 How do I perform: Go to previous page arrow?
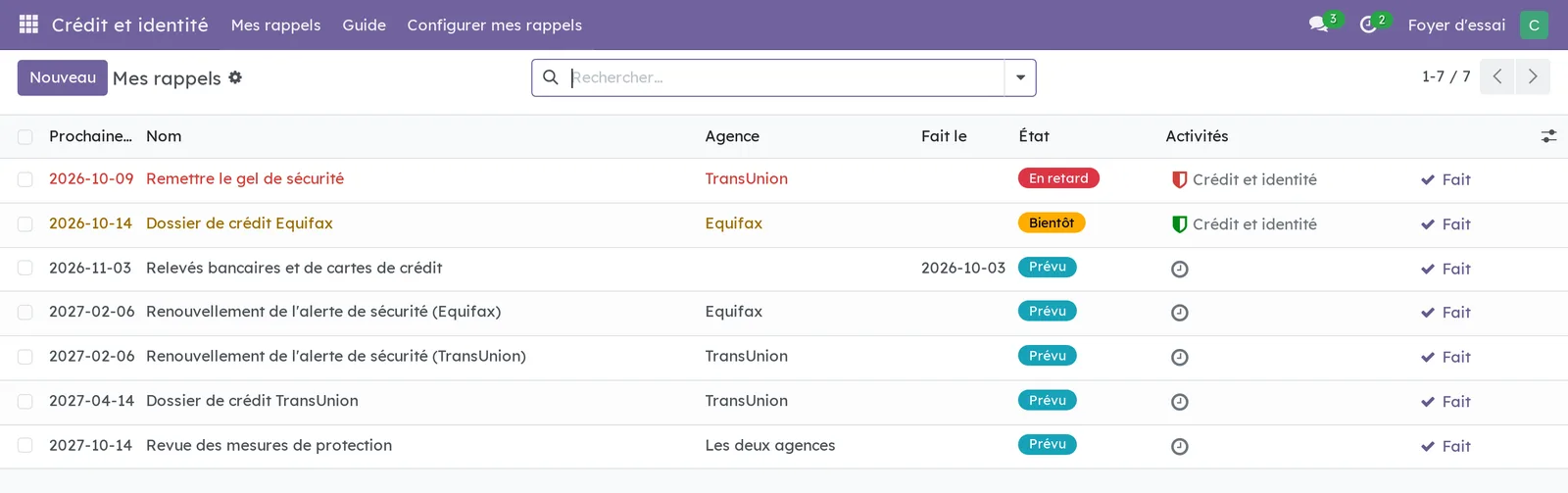pos(1497,76)
